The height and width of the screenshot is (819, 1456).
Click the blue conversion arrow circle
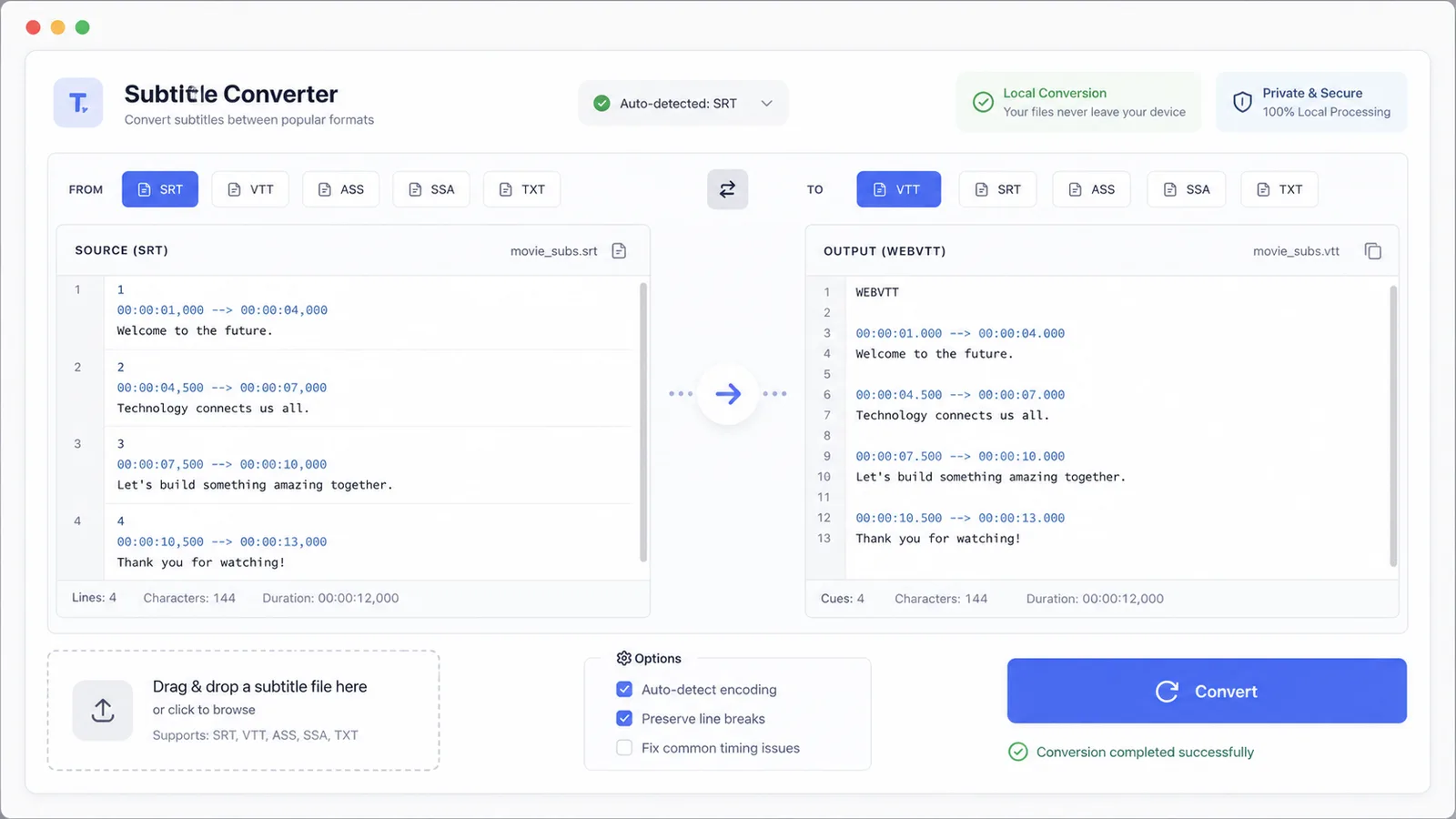pos(728,394)
